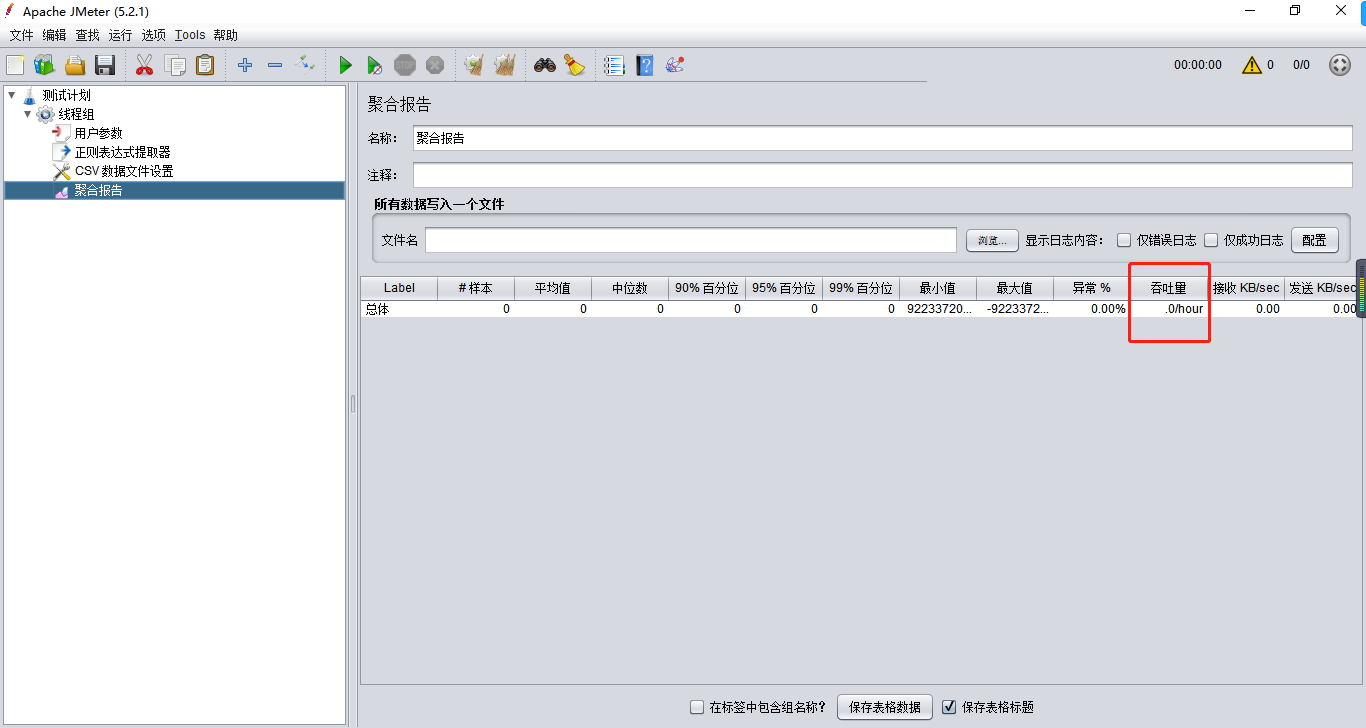Open the 文件 menu
Image resolution: width=1366 pixels, height=728 pixels.
[21, 35]
